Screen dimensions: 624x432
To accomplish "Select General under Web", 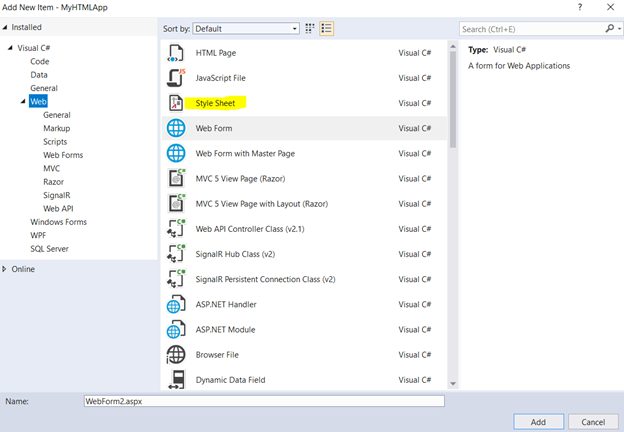I will pos(57,115).
